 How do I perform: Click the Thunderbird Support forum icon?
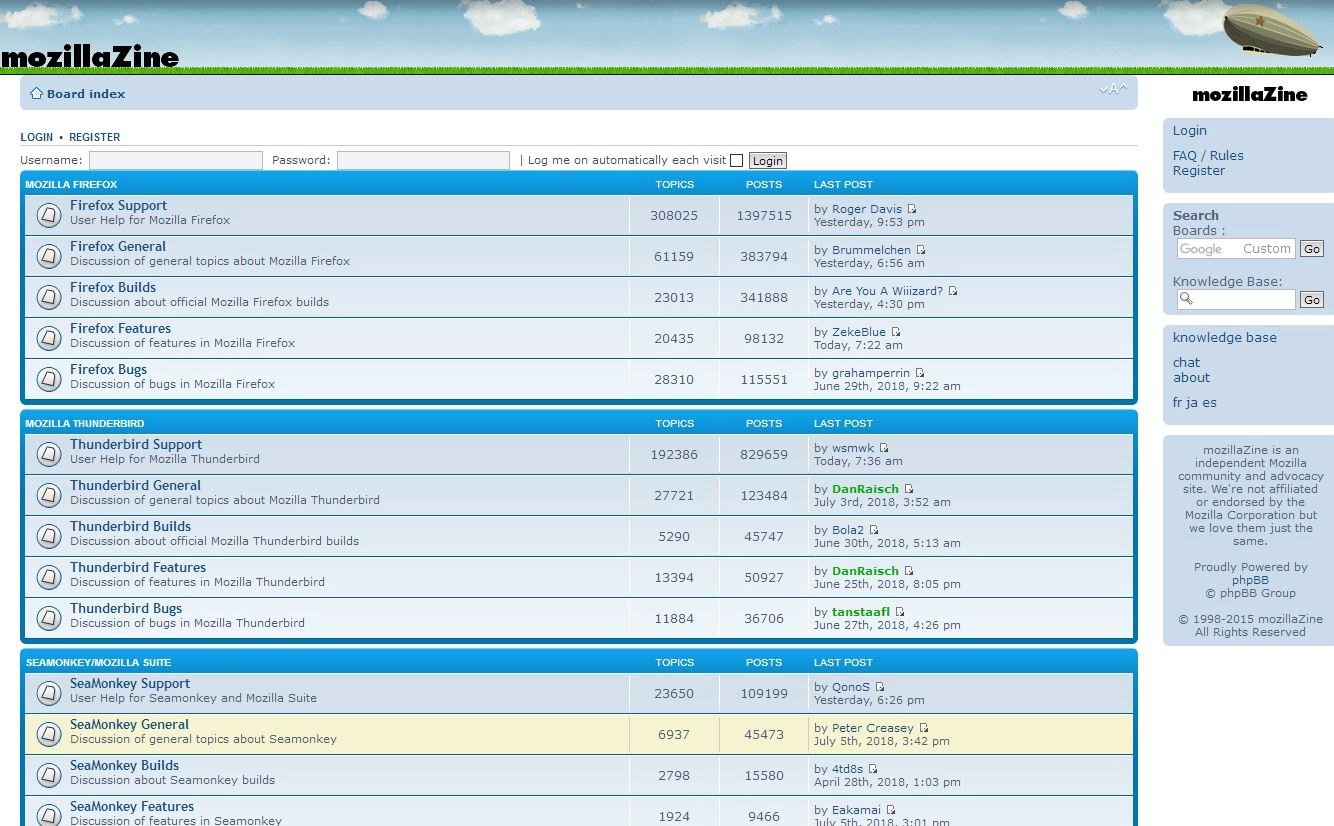[x=48, y=454]
